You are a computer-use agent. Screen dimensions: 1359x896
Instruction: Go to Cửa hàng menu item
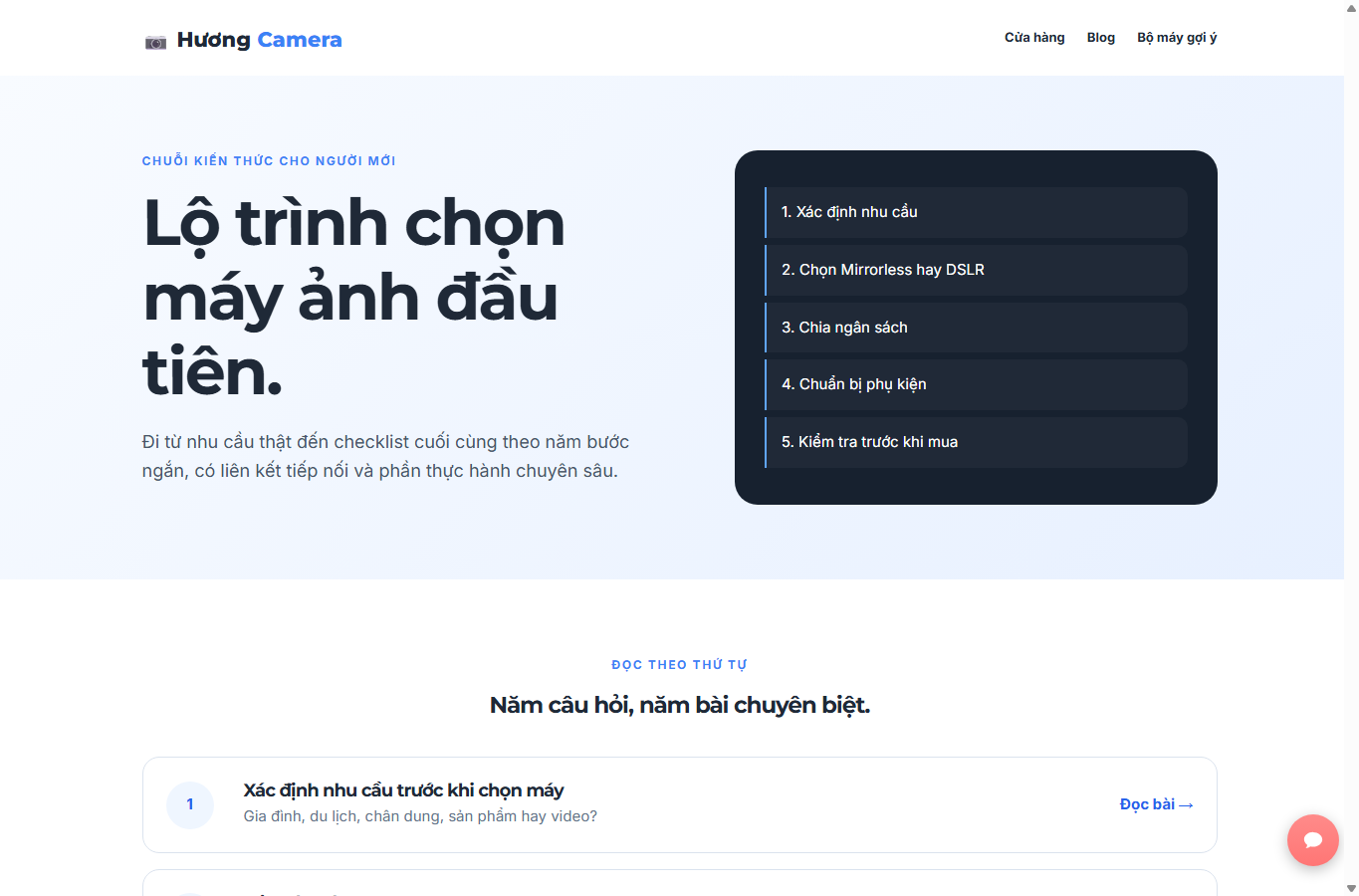click(1034, 38)
